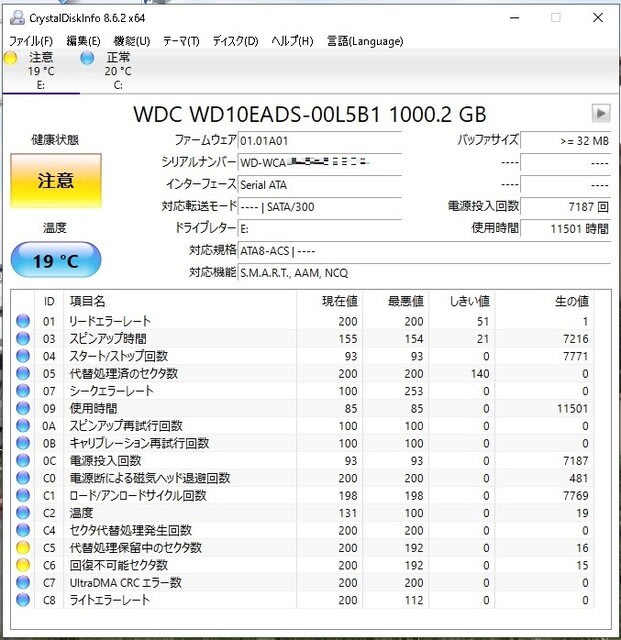Click yellow warning icon for C5 代替処理保留中のセクタ数
This screenshot has height=640, width=621.
[x=23, y=547]
